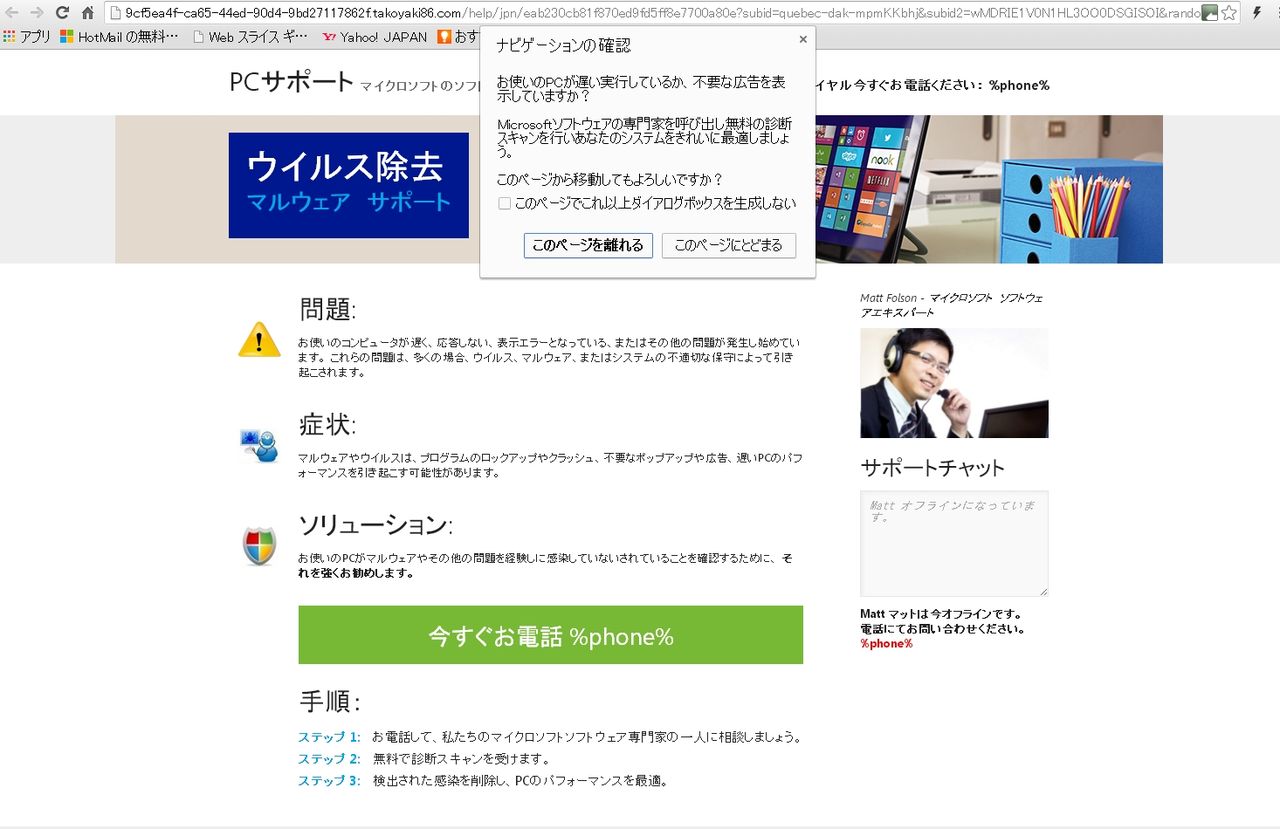Click the Matt Folson caption text

click(952, 305)
